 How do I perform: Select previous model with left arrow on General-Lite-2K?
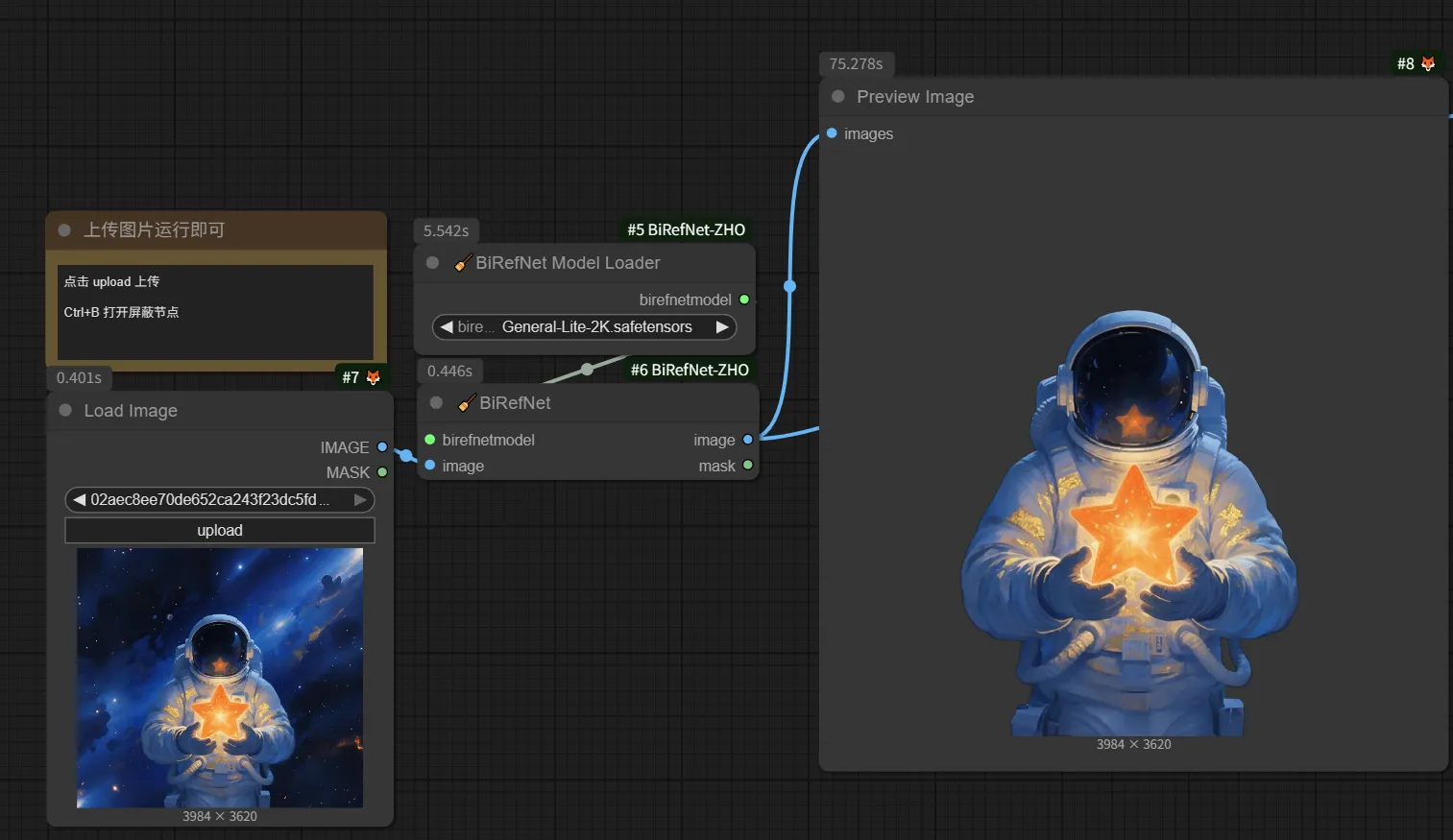tap(447, 327)
